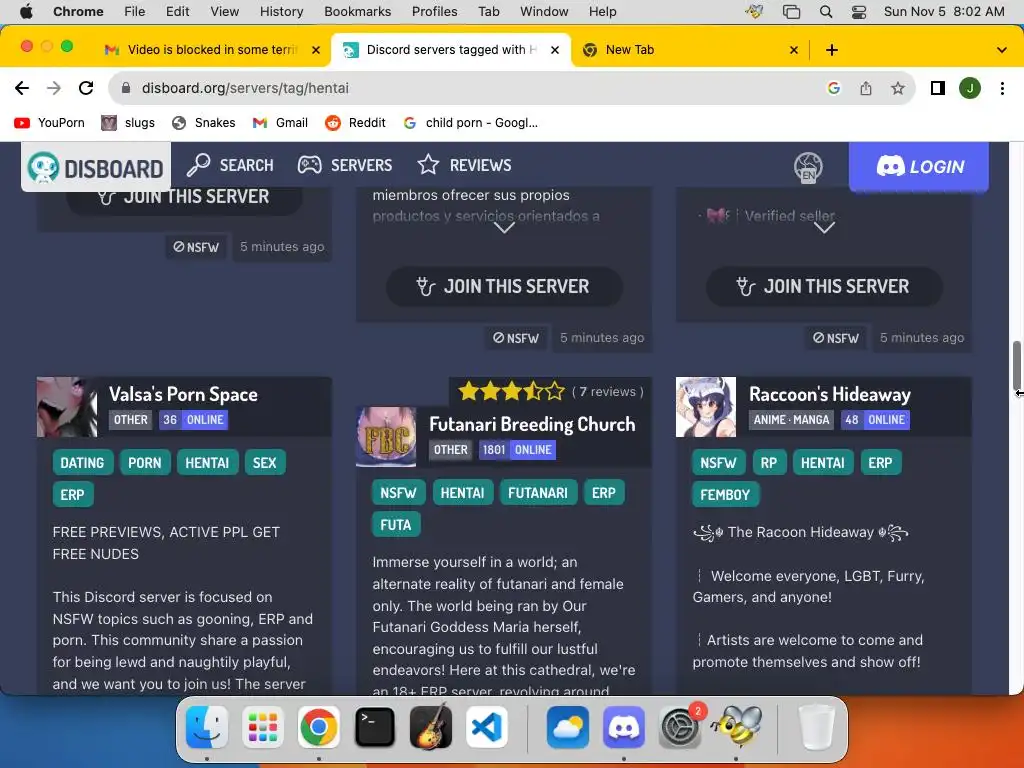Viewport: 1024px width, 768px height.
Task: Open Finder from the dock
Action: [207, 727]
